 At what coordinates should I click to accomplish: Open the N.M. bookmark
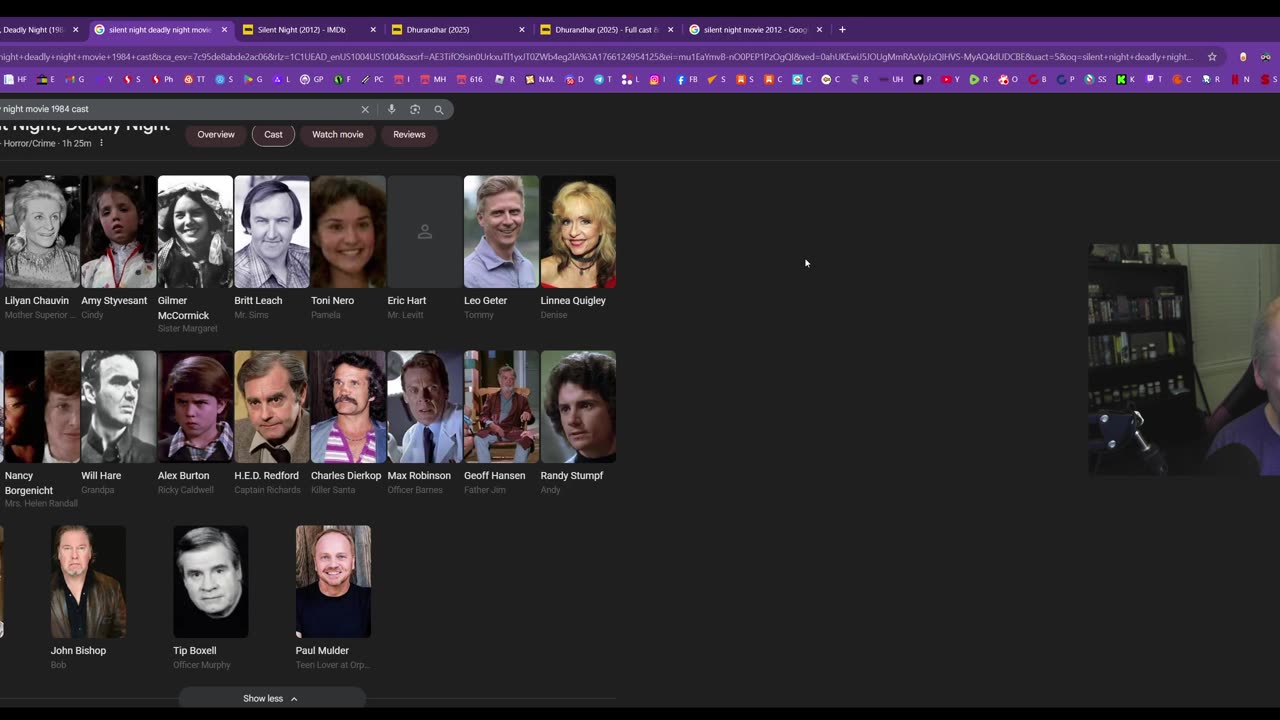[539, 79]
